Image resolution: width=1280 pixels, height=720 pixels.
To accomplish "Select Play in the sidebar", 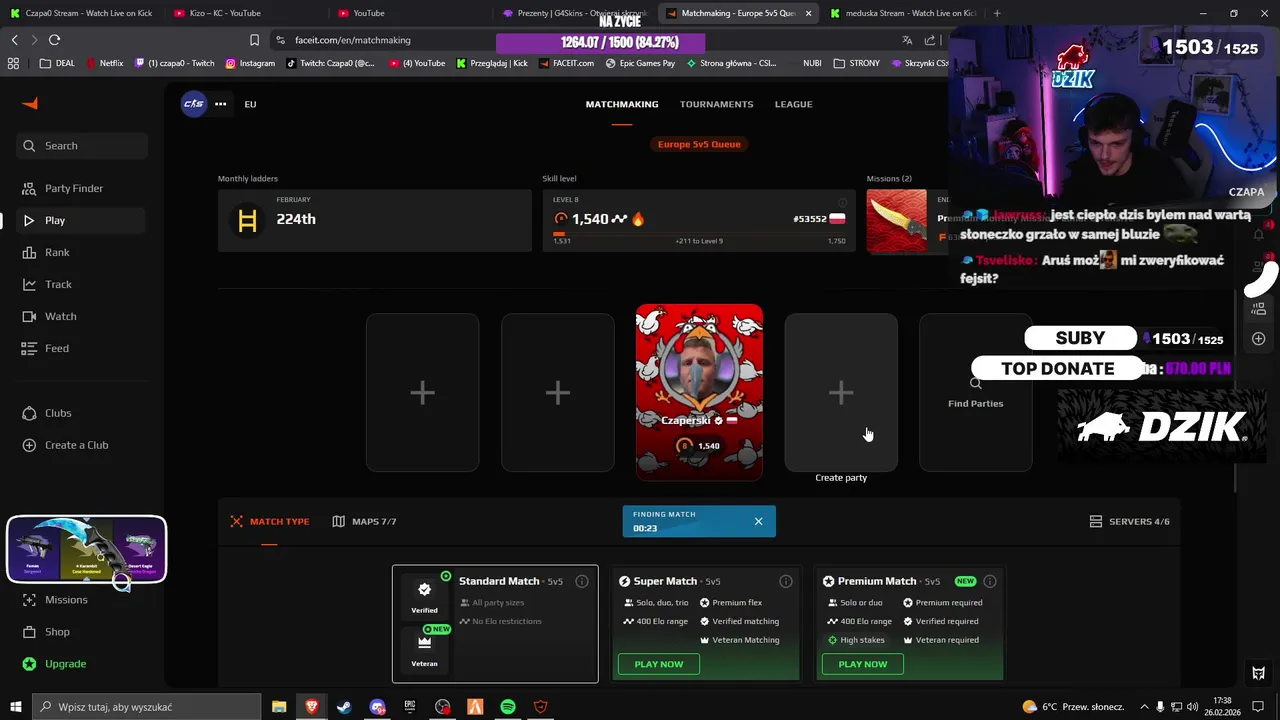I will coord(82,220).
